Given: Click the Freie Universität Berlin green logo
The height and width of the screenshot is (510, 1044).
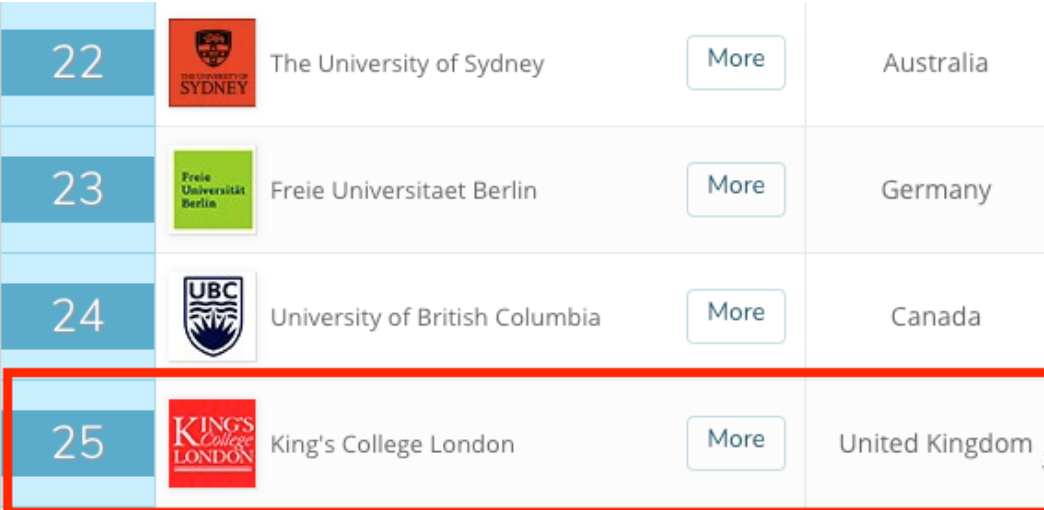Looking at the screenshot, I should tap(212, 189).
